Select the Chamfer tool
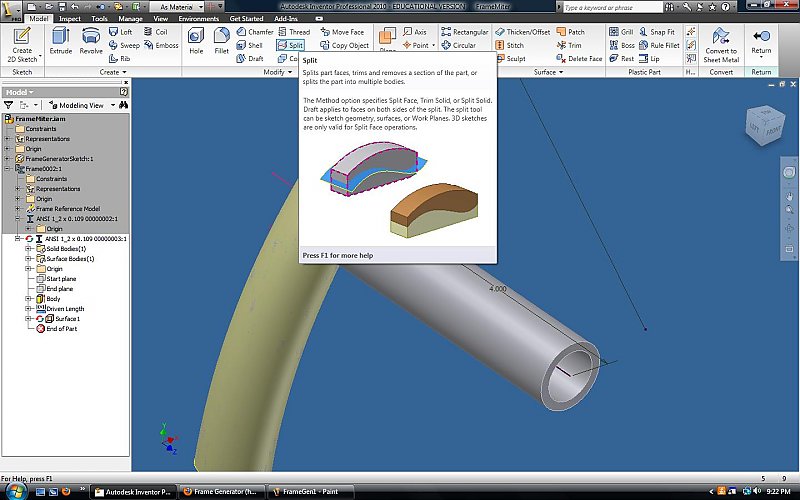800x500 pixels. click(255, 32)
